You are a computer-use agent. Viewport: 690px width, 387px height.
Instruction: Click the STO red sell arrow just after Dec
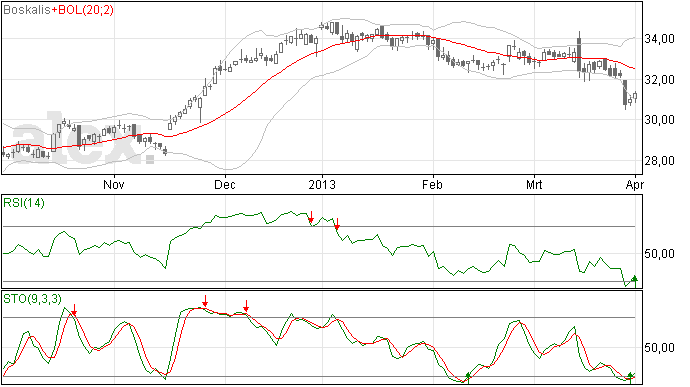246,306
